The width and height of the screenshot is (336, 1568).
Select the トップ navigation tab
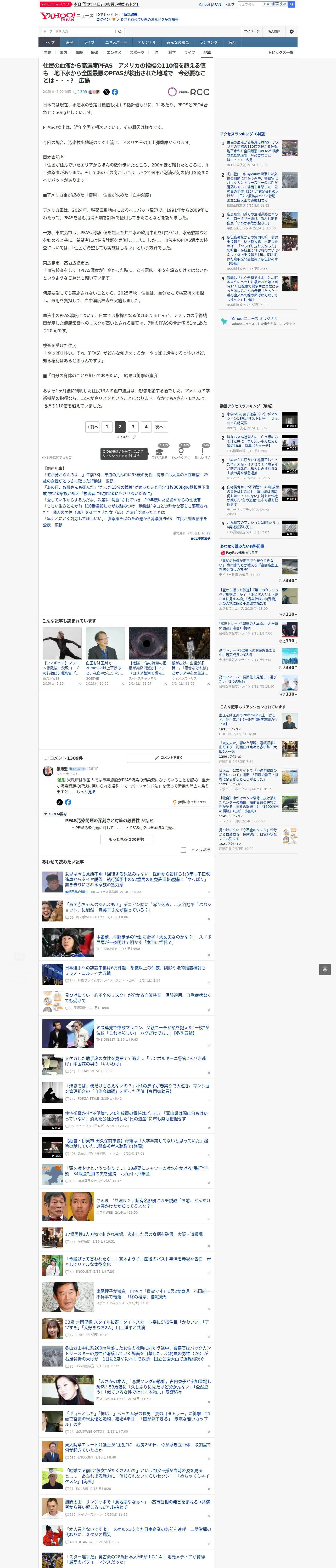49,43
